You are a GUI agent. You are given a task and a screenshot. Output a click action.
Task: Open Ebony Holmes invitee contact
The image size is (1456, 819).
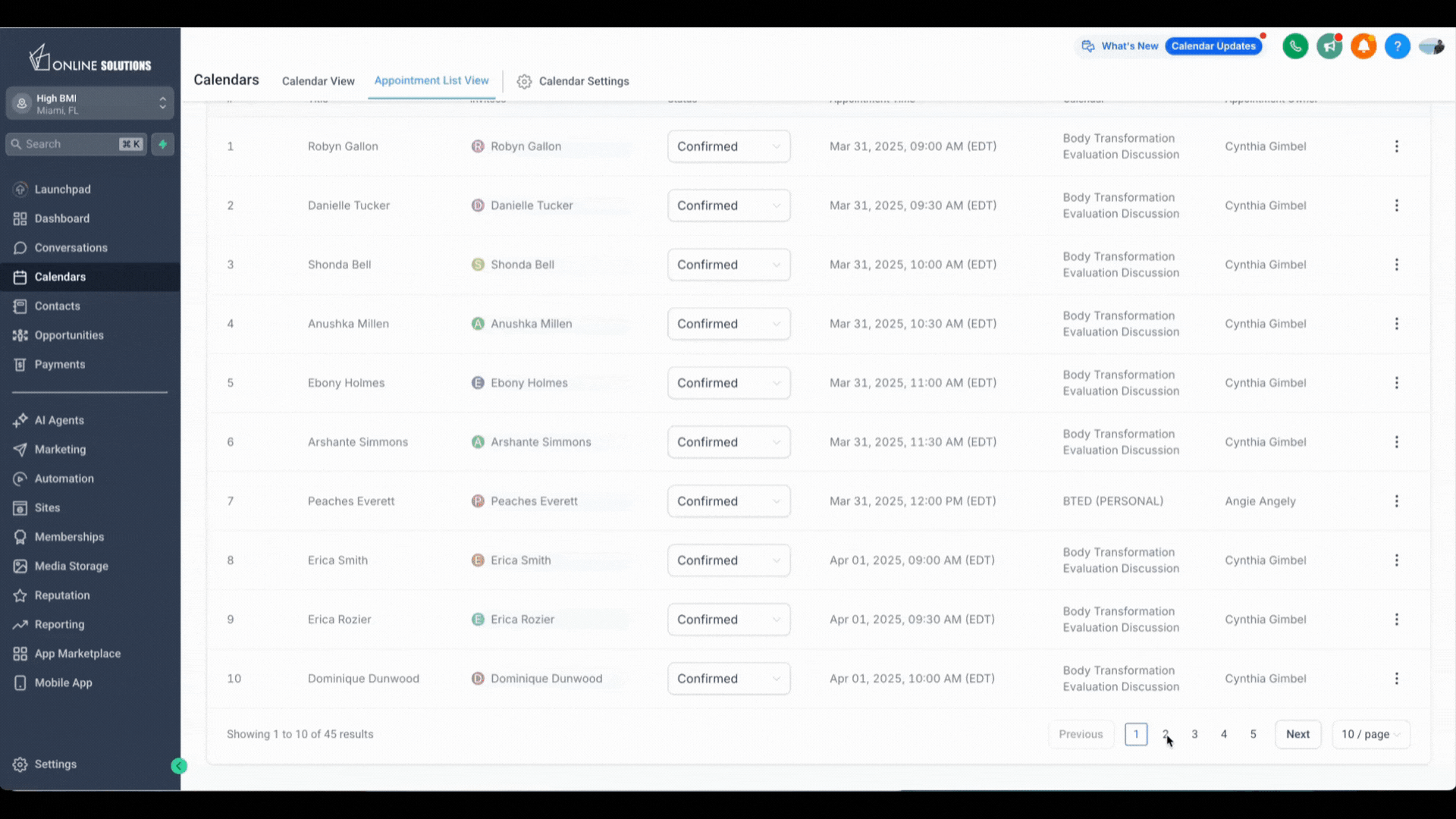click(x=529, y=383)
